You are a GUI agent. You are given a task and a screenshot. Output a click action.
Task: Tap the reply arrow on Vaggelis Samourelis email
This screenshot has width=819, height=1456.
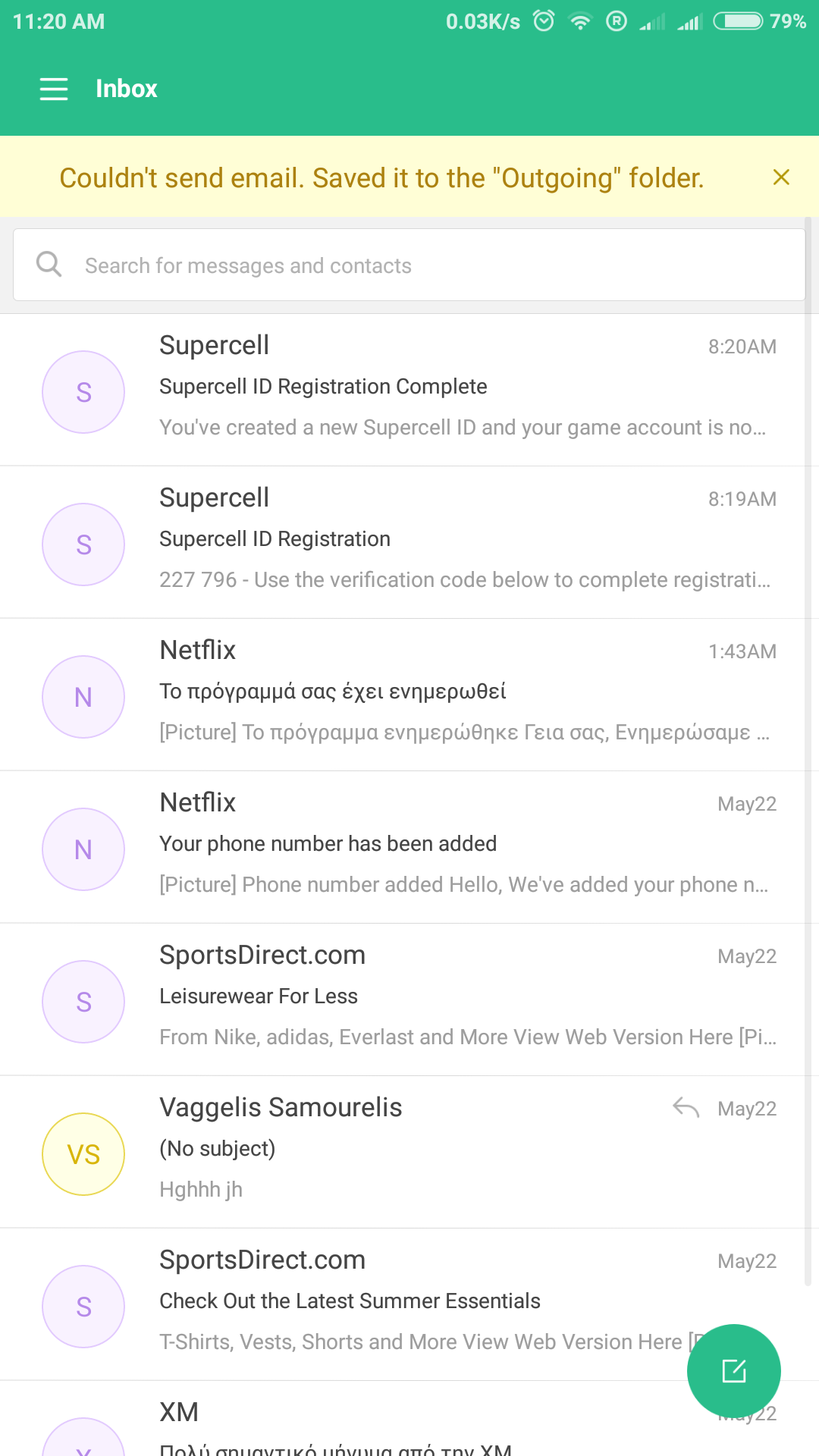686,1108
